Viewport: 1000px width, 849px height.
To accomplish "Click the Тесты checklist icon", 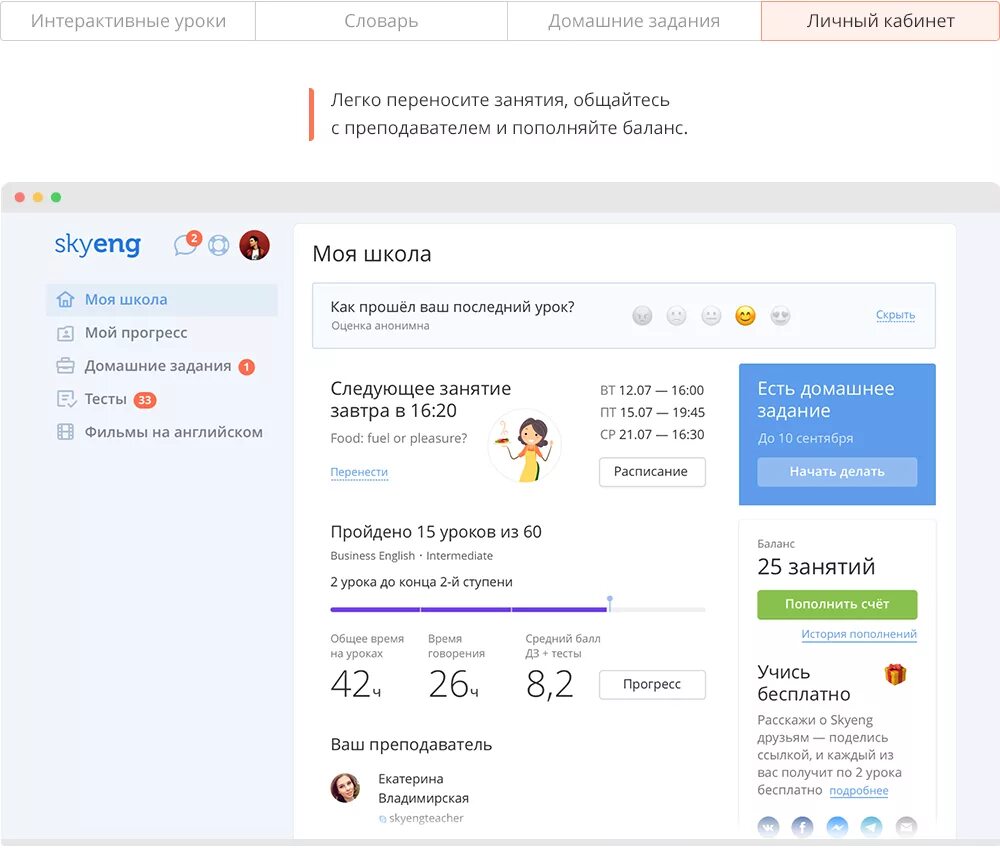I will click(66, 399).
